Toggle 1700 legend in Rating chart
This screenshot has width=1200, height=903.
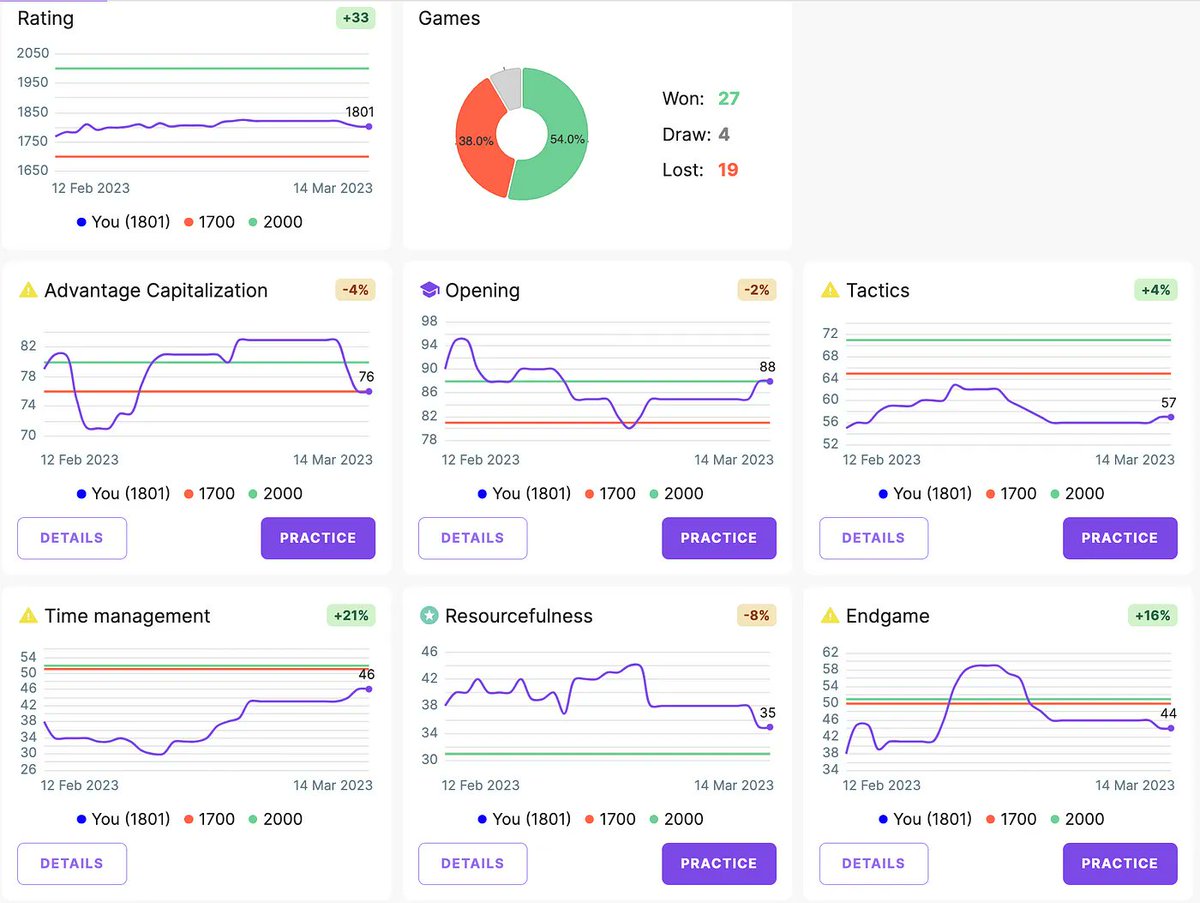pos(209,222)
